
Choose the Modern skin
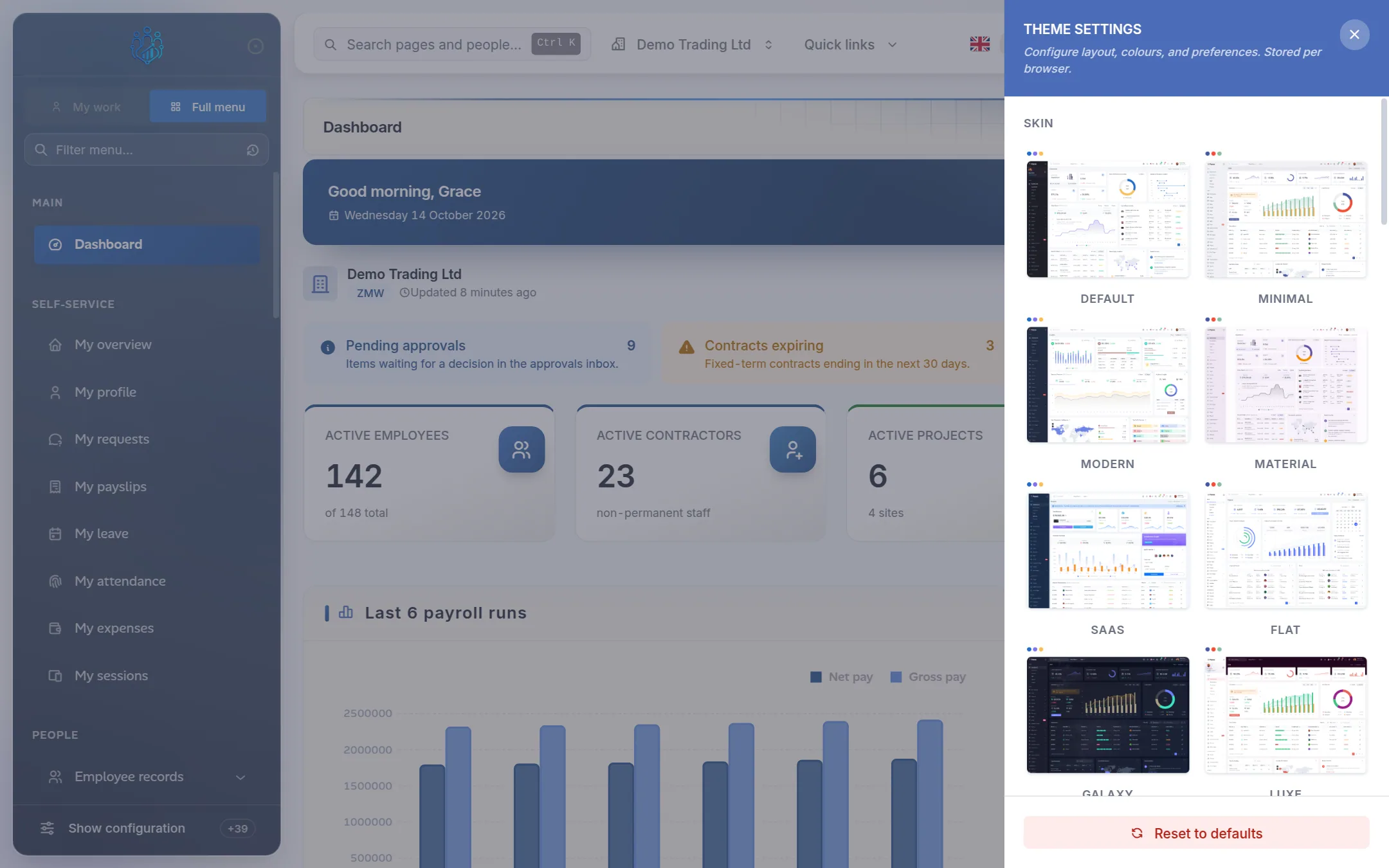1107,384
